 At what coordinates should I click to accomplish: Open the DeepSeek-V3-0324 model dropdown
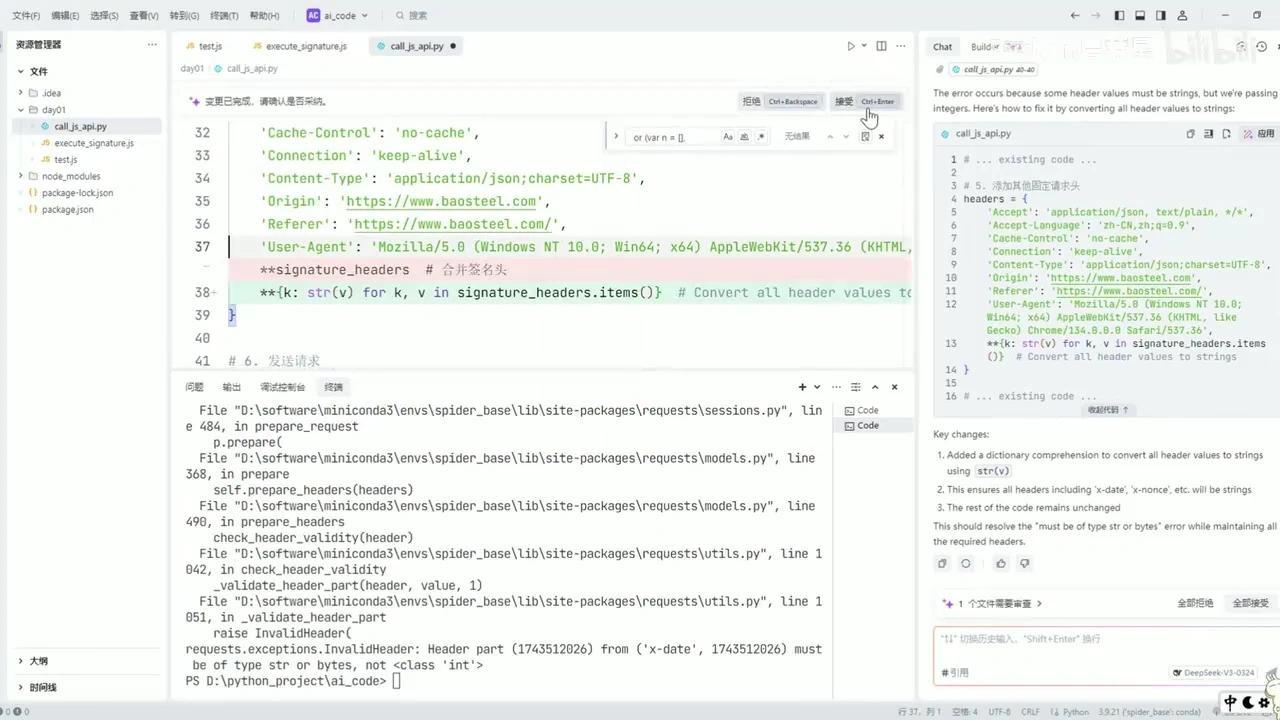pos(1213,672)
